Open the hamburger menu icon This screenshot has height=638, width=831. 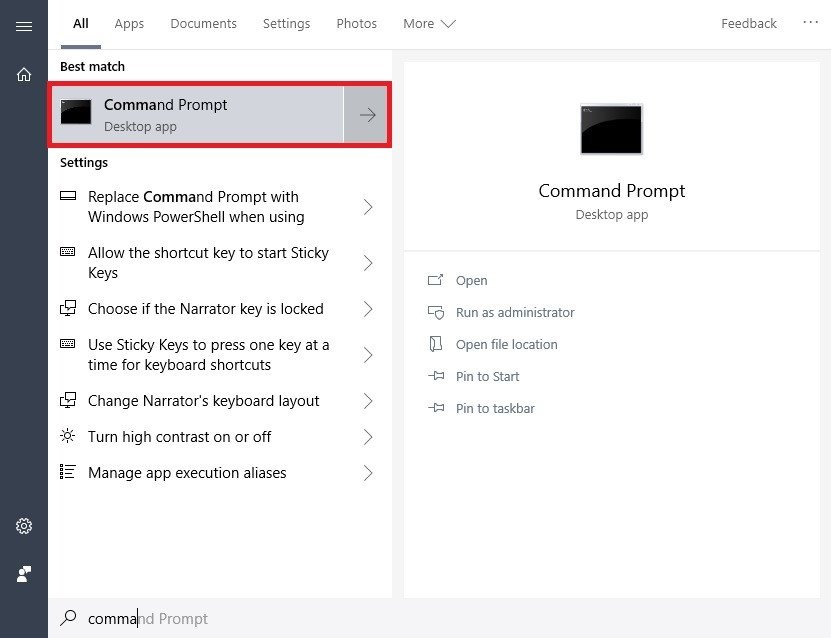[24, 27]
